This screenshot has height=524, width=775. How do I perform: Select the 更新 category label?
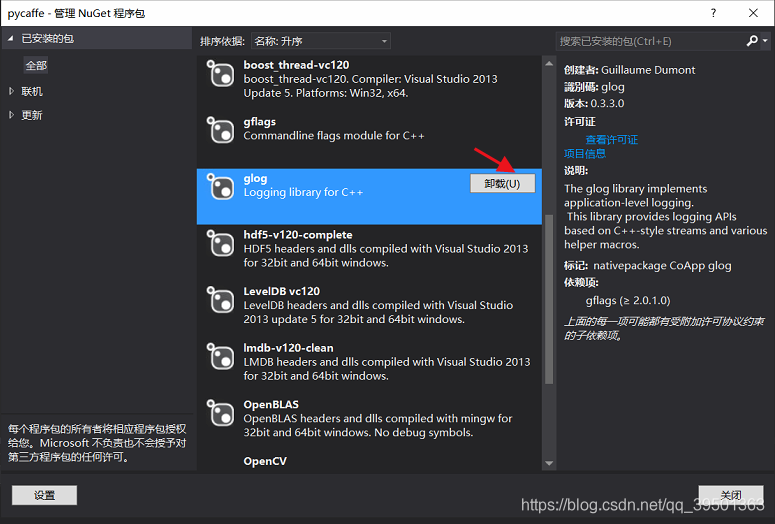pyautogui.click(x=32, y=115)
